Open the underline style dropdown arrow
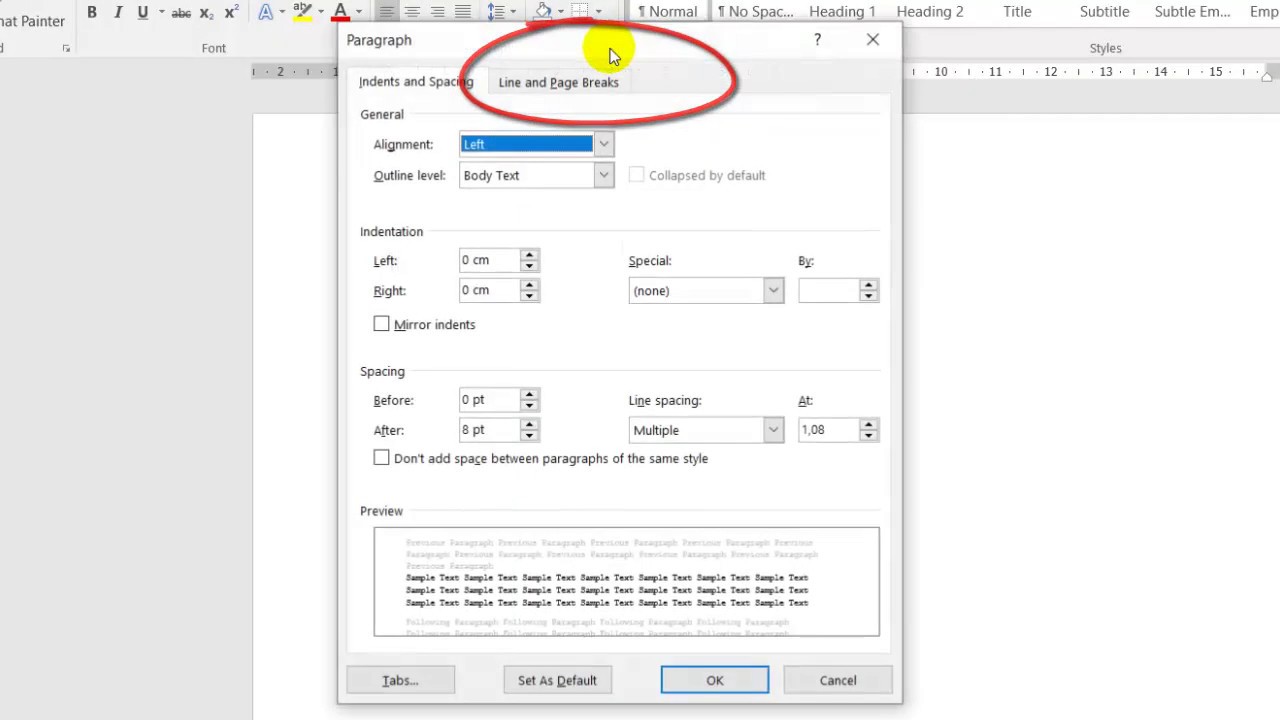Viewport: 1280px width, 720px height. 160,12
